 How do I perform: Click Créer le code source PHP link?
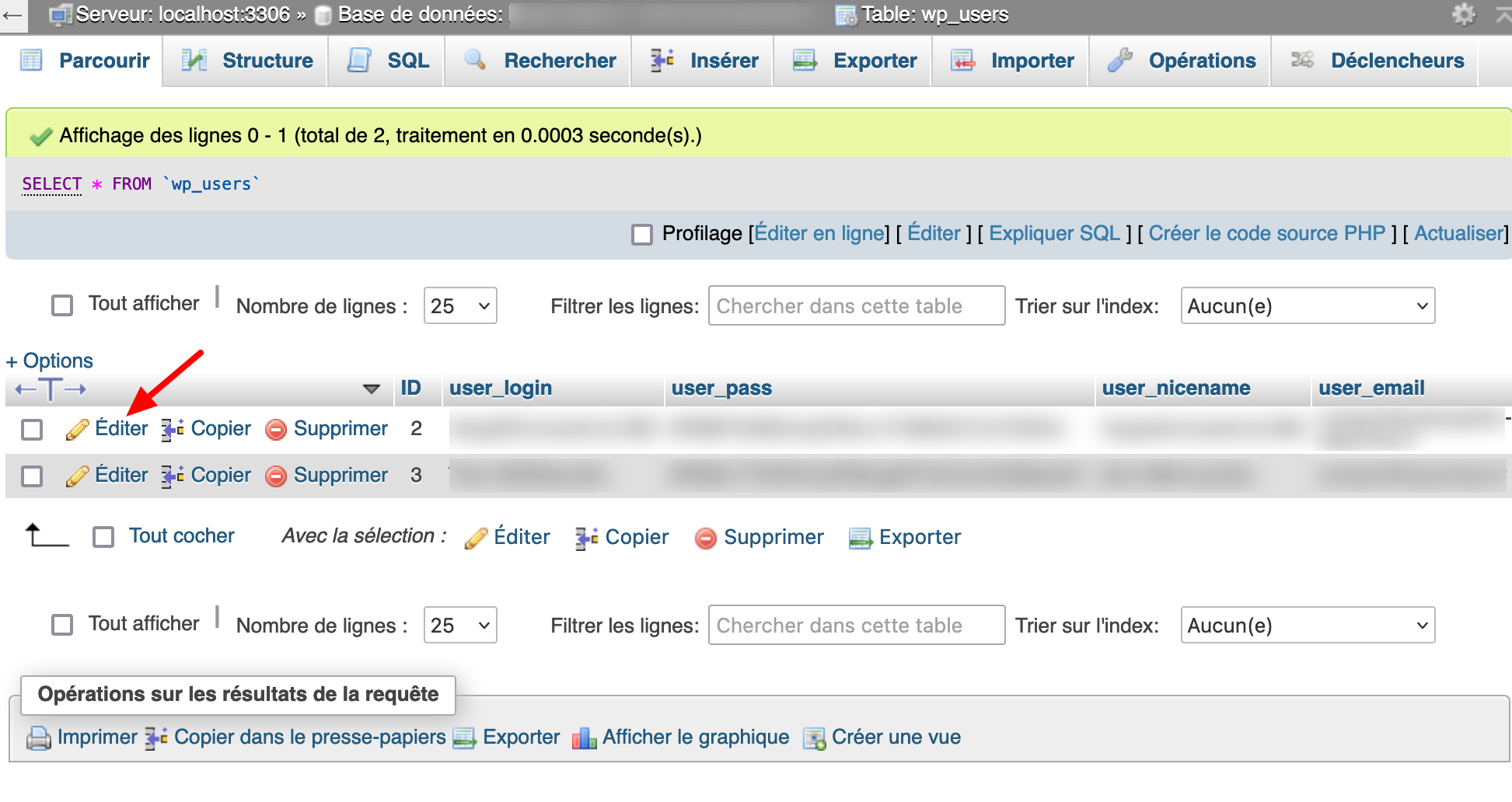coord(1267,233)
